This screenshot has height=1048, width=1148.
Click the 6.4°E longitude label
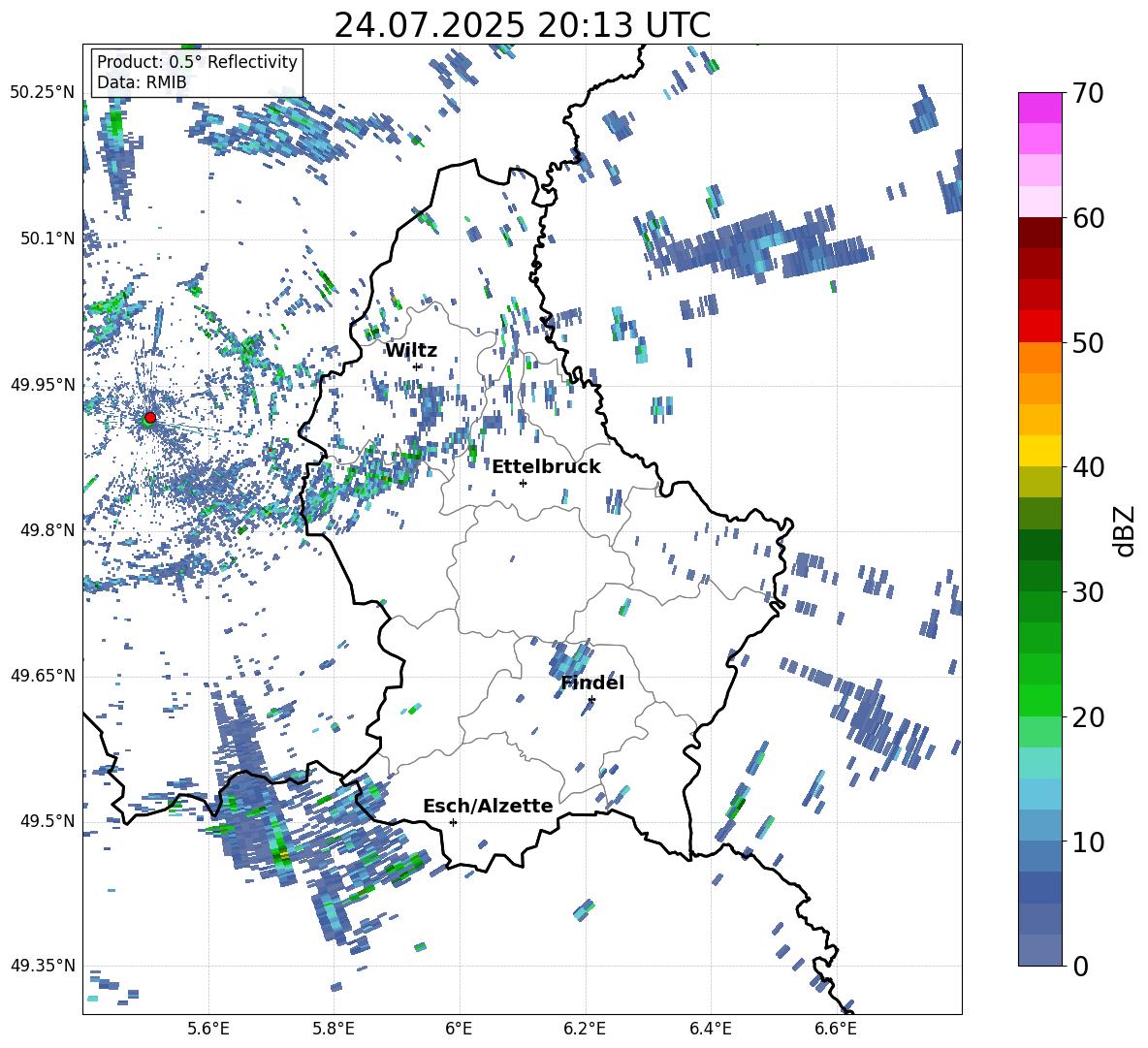(x=710, y=1029)
